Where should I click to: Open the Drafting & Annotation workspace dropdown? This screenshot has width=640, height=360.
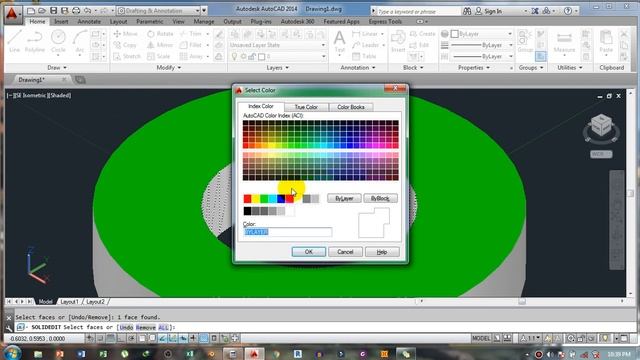(159, 11)
